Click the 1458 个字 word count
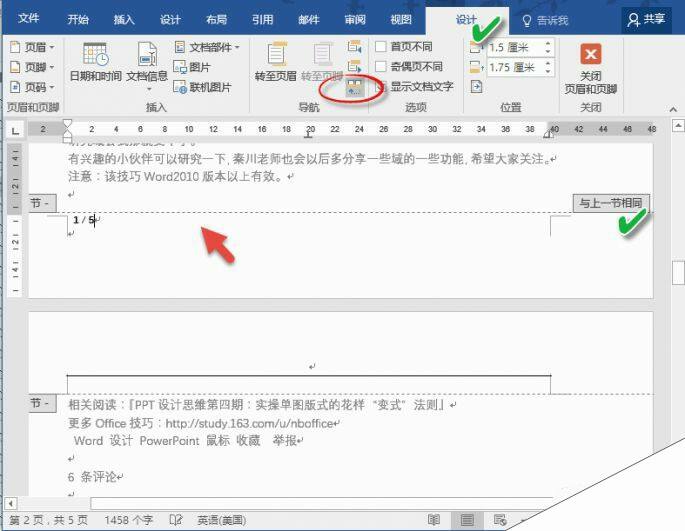This screenshot has height=531, width=685. [128, 520]
